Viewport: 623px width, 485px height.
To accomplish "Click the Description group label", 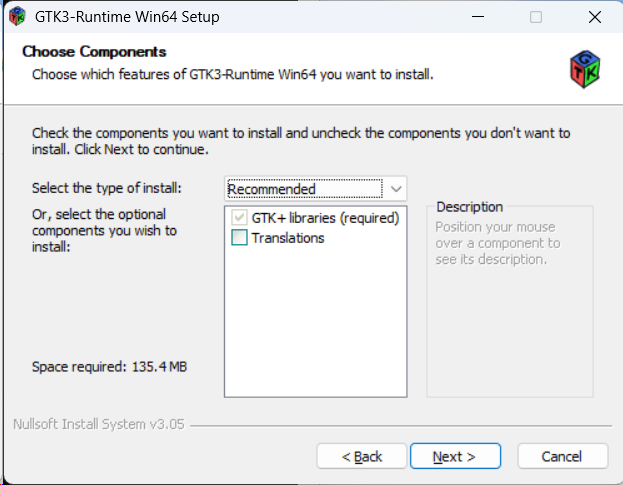I will coord(470,207).
